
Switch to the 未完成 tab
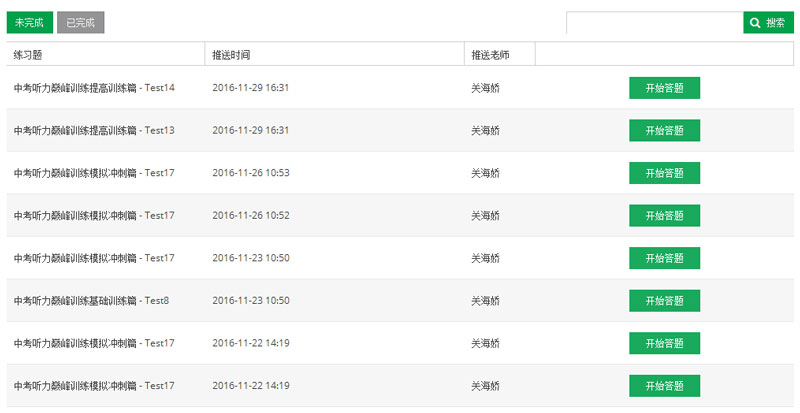[29, 23]
